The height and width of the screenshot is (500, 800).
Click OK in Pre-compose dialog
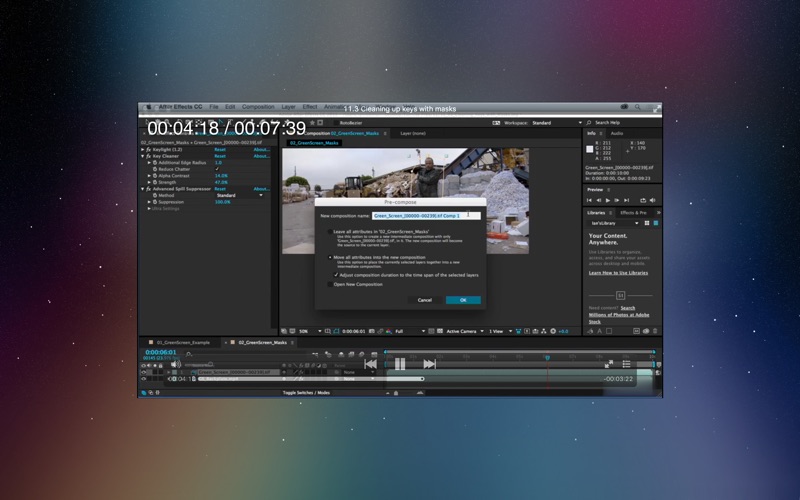tap(463, 300)
